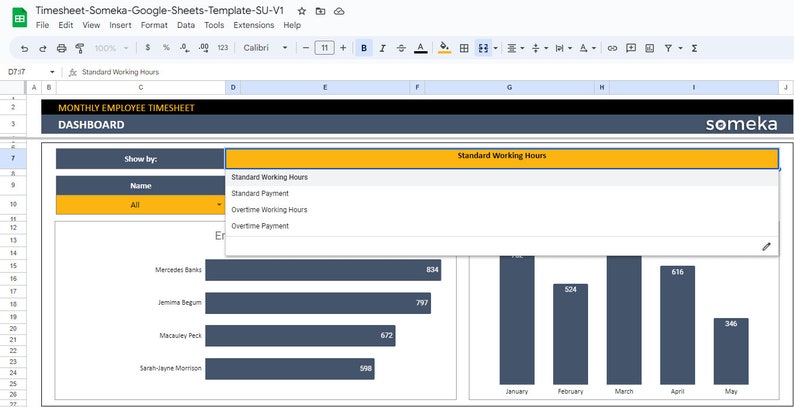This screenshot has width=794, height=407.
Task: Open the Name box dropdown arrow
Action: [x=52, y=72]
